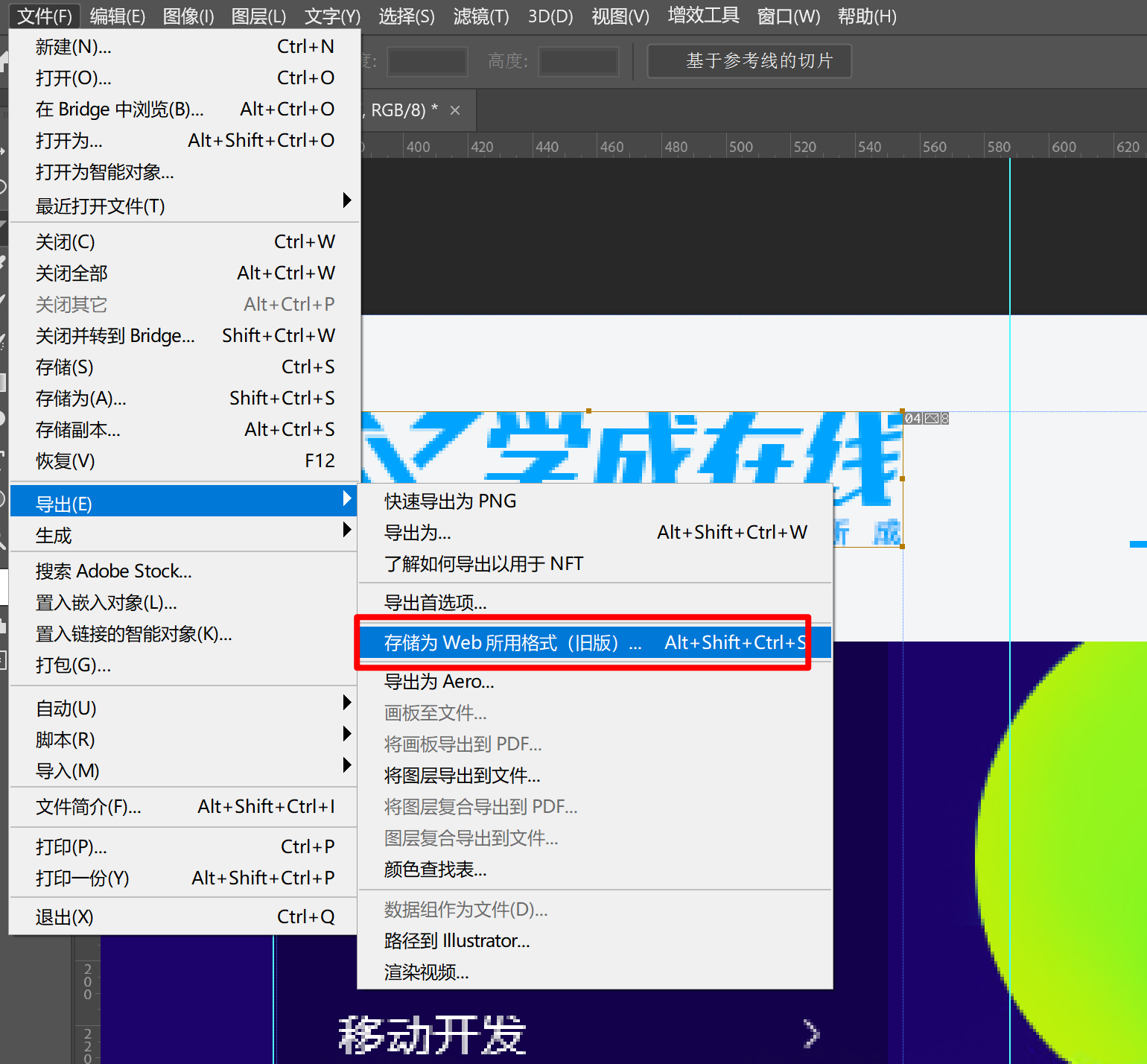Expand the 脚本(R) submenu
1147x1064 pixels.
click(185, 738)
